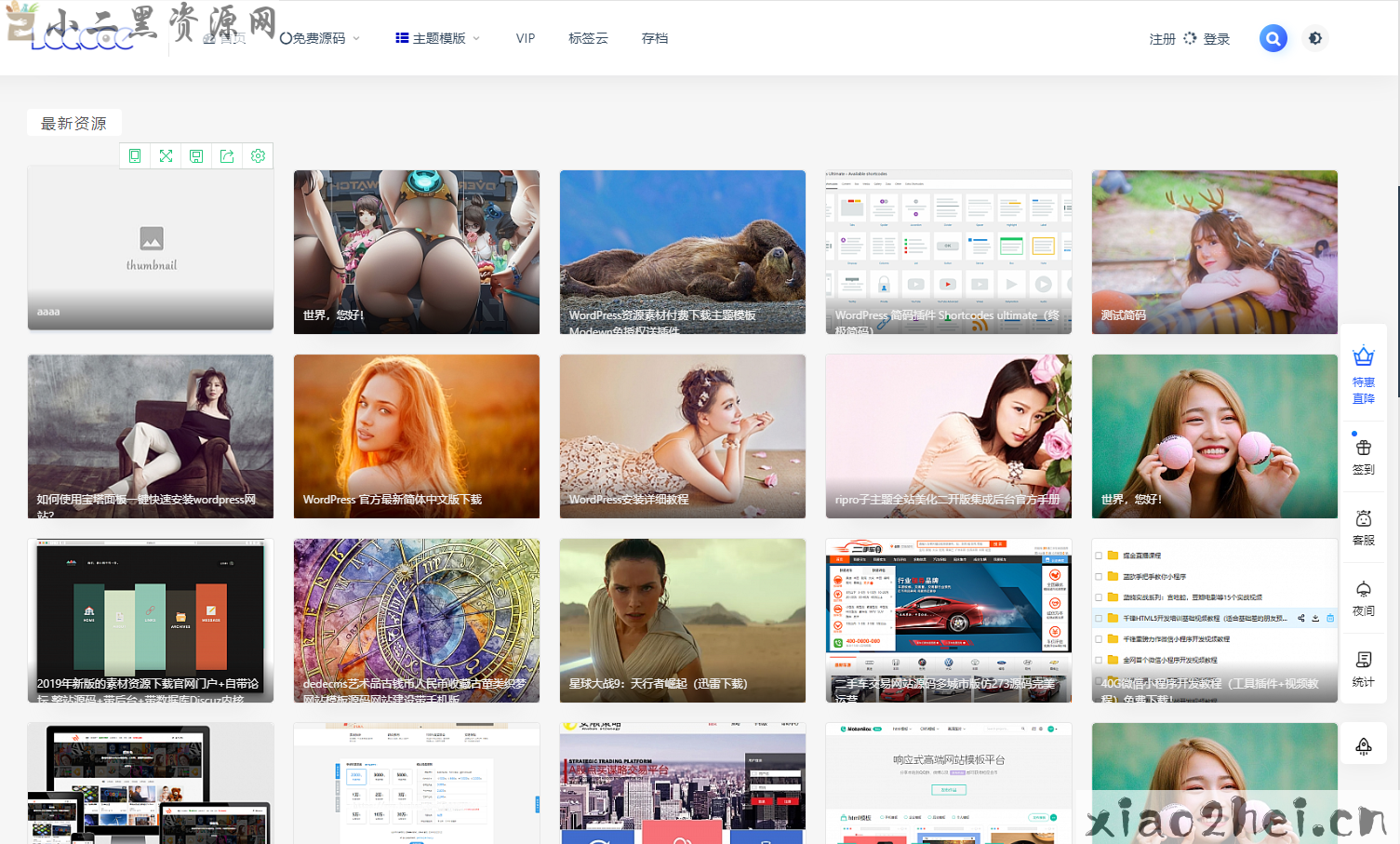Click the 登录 login link
The width and height of the screenshot is (1400, 844).
coord(1217,38)
